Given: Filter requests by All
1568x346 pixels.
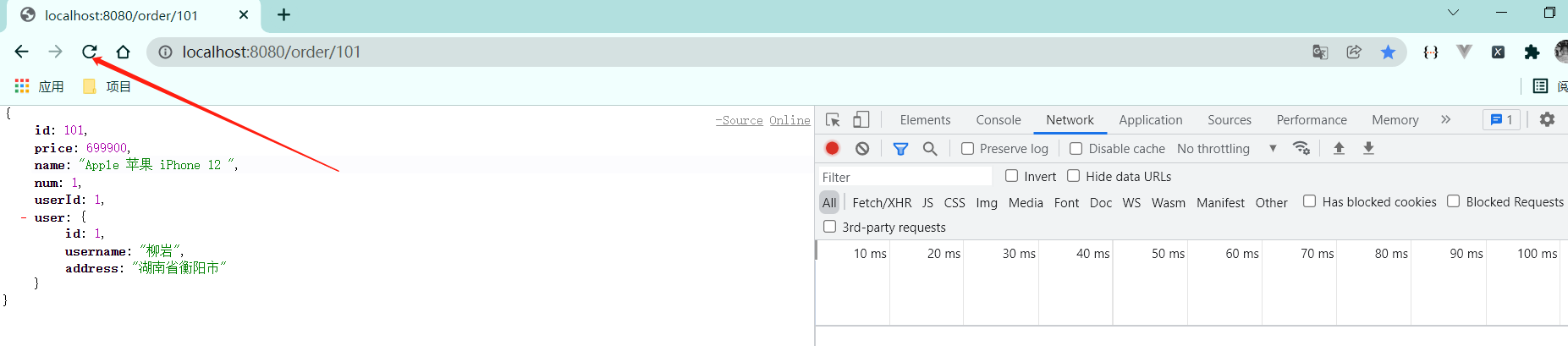Looking at the screenshot, I should (829, 202).
